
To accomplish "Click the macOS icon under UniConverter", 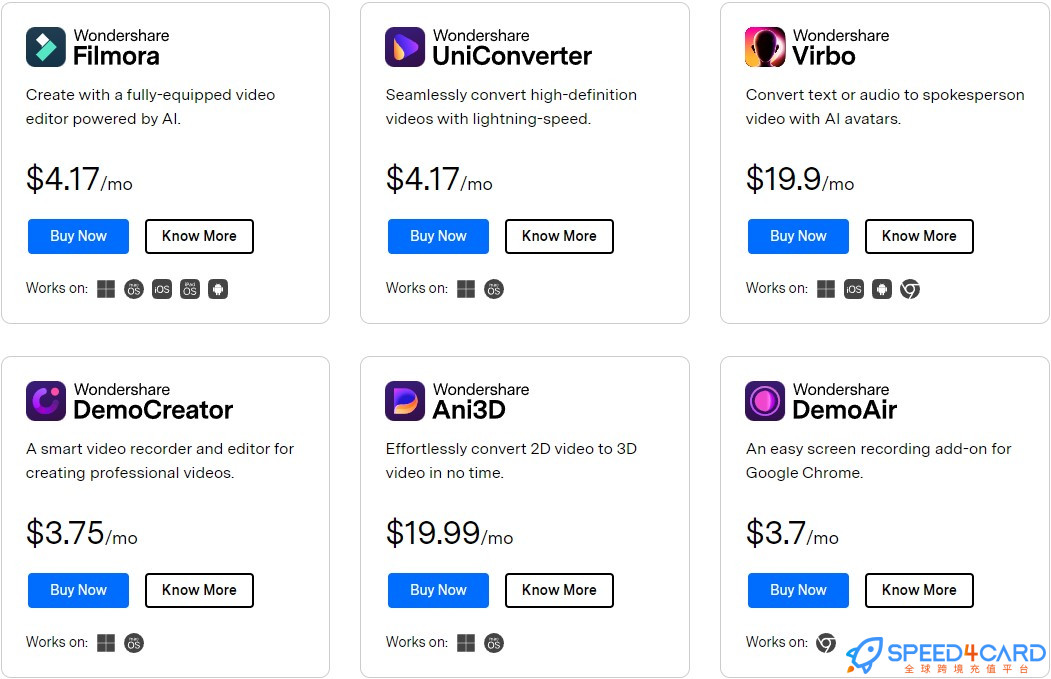I will pos(494,289).
